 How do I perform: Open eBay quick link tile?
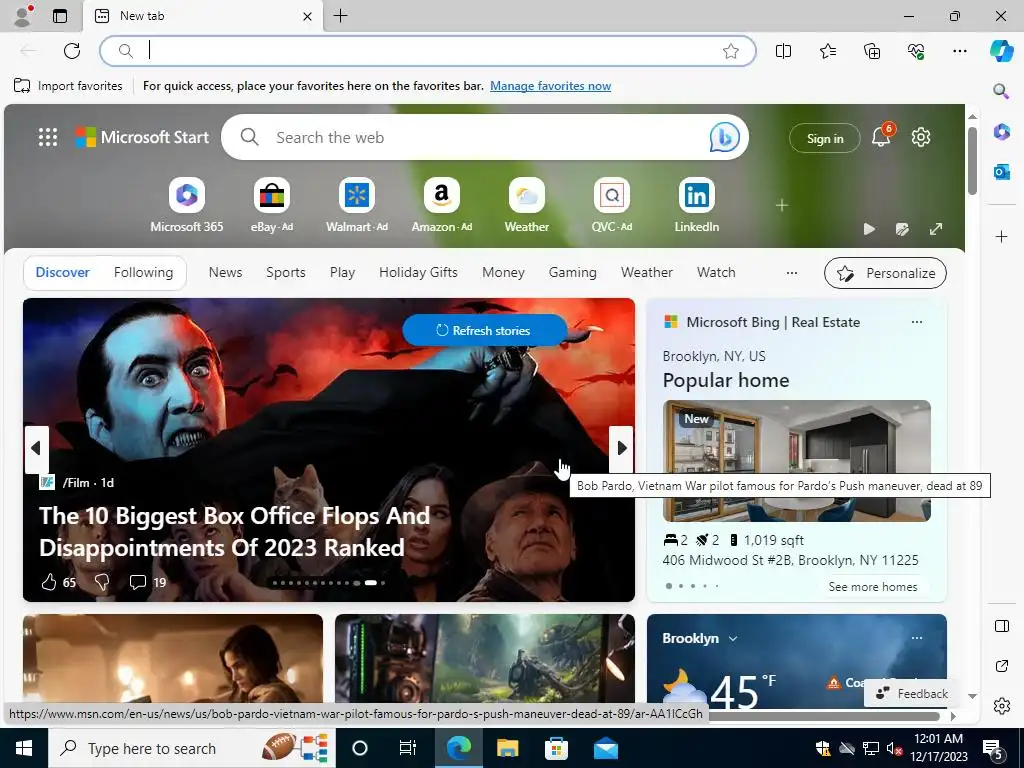tap(272, 205)
